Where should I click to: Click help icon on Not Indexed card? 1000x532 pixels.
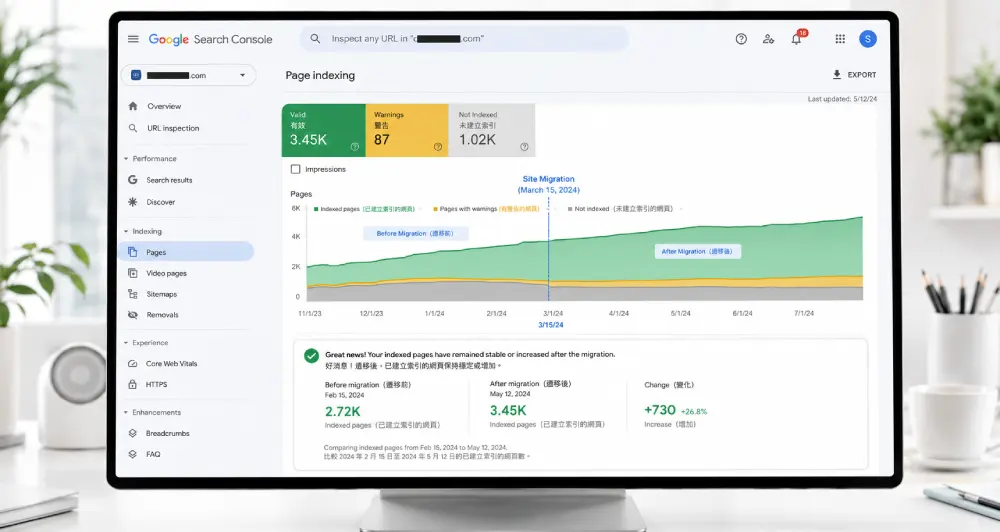[524, 147]
